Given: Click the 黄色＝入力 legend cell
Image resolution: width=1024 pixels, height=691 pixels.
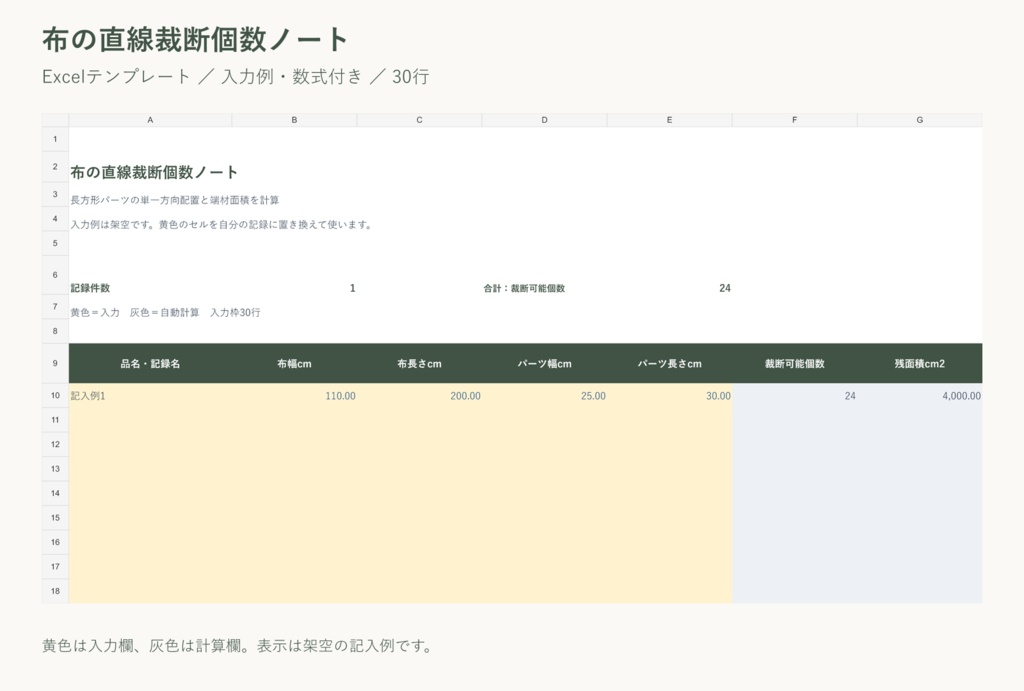Looking at the screenshot, I should 165,313.
